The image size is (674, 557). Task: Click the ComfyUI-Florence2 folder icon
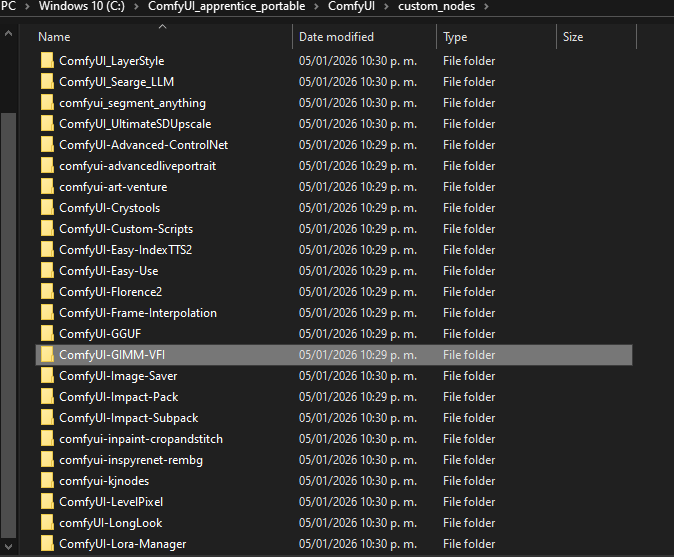coord(47,292)
